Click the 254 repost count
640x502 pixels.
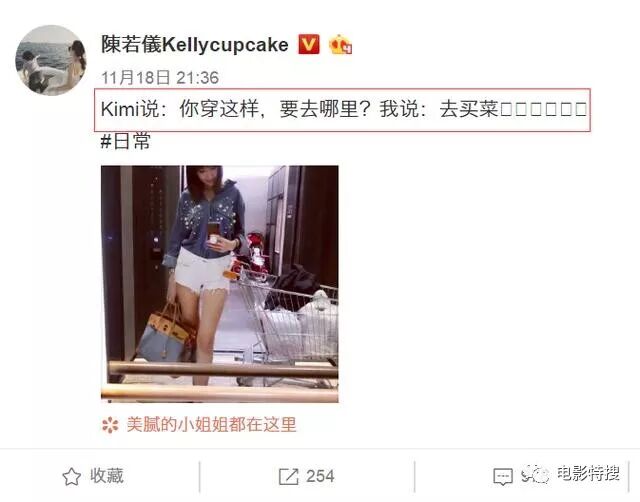pos(320,476)
